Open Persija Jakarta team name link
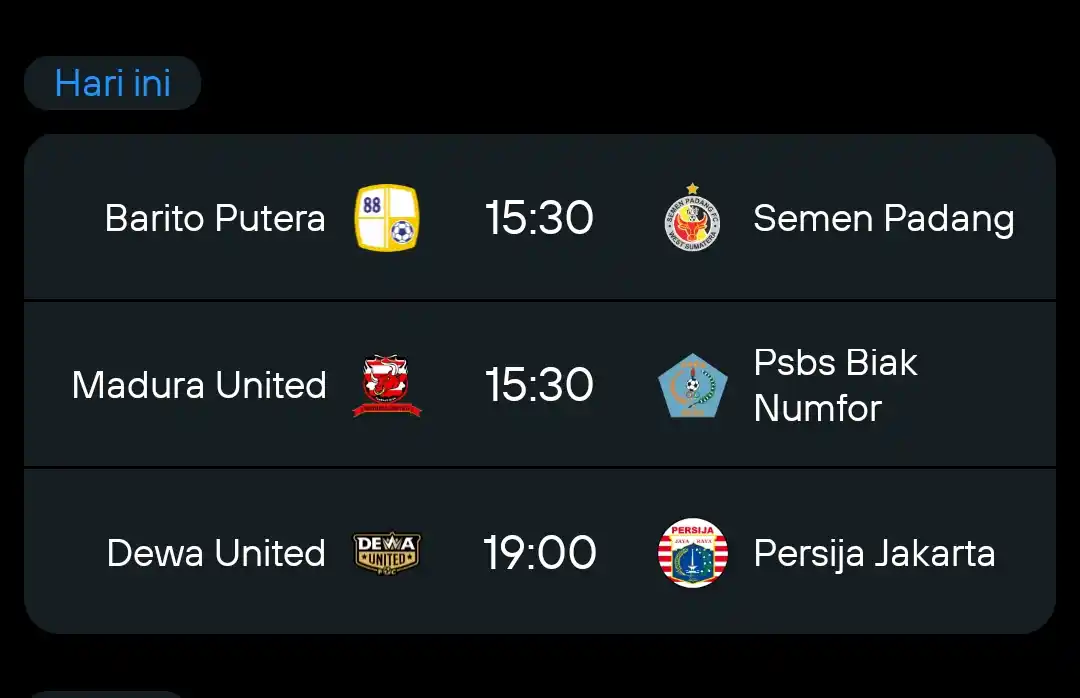The image size is (1080, 698). tap(874, 554)
